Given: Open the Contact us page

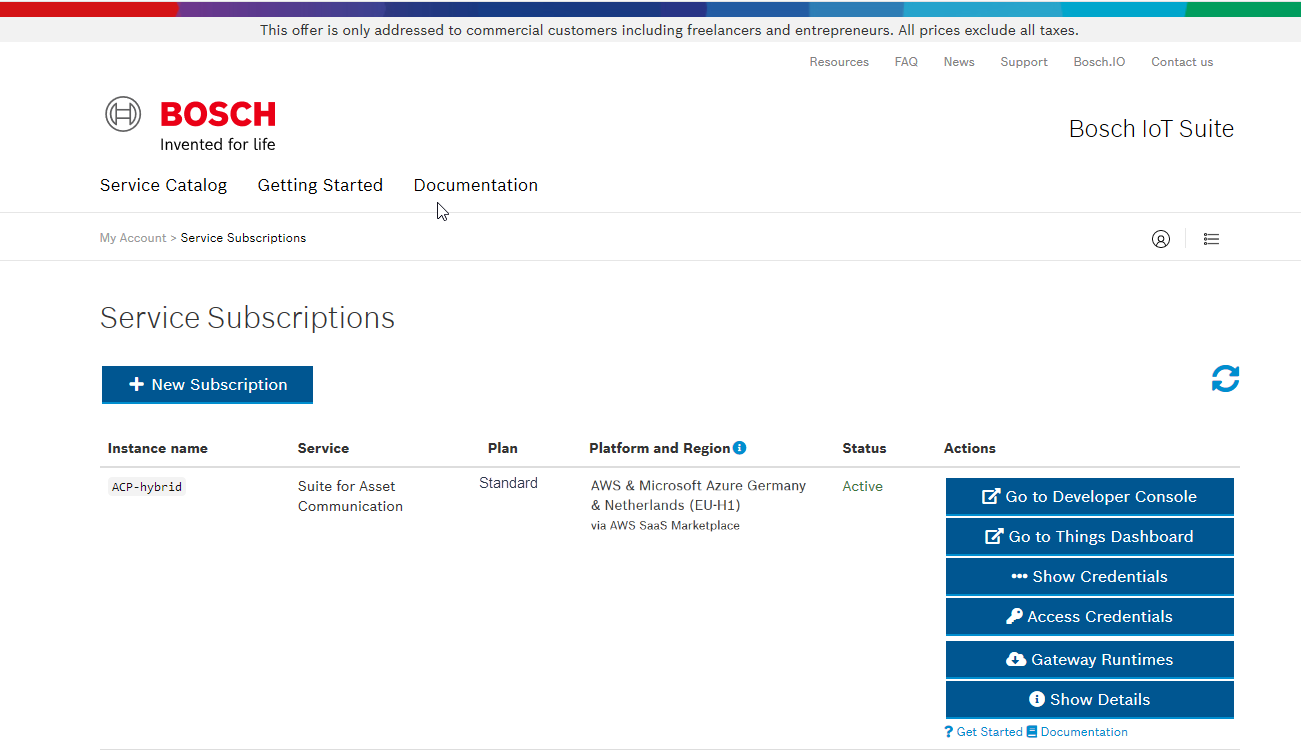Looking at the screenshot, I should coord(1182,62).
